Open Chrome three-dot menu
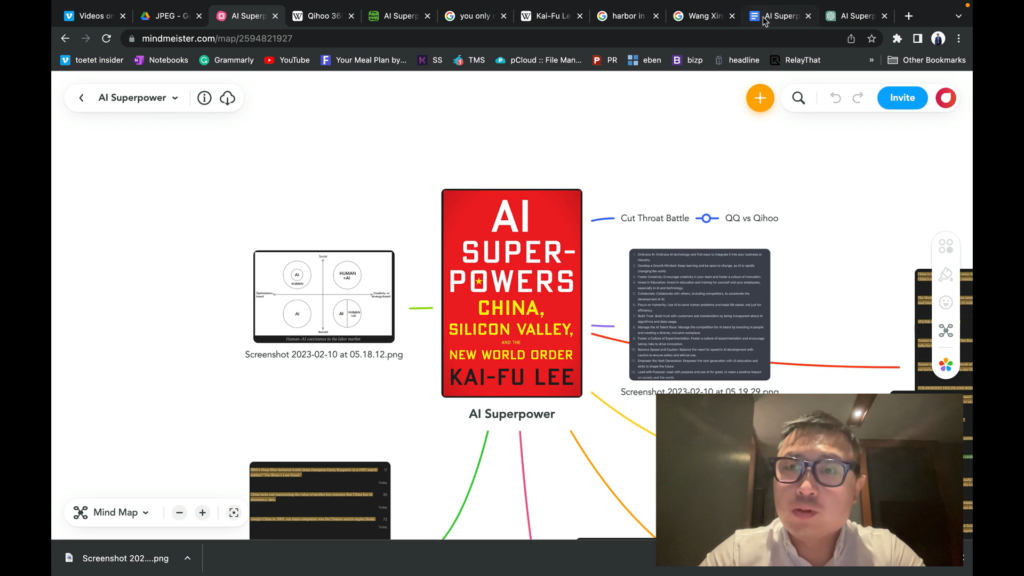 (x=959, y=39)
